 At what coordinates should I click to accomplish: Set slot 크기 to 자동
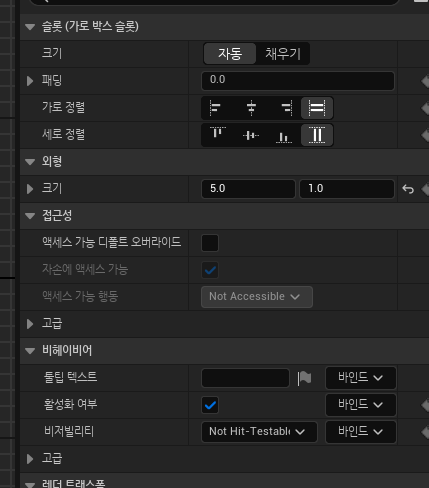pyautogui.click(x=230, y=54)
